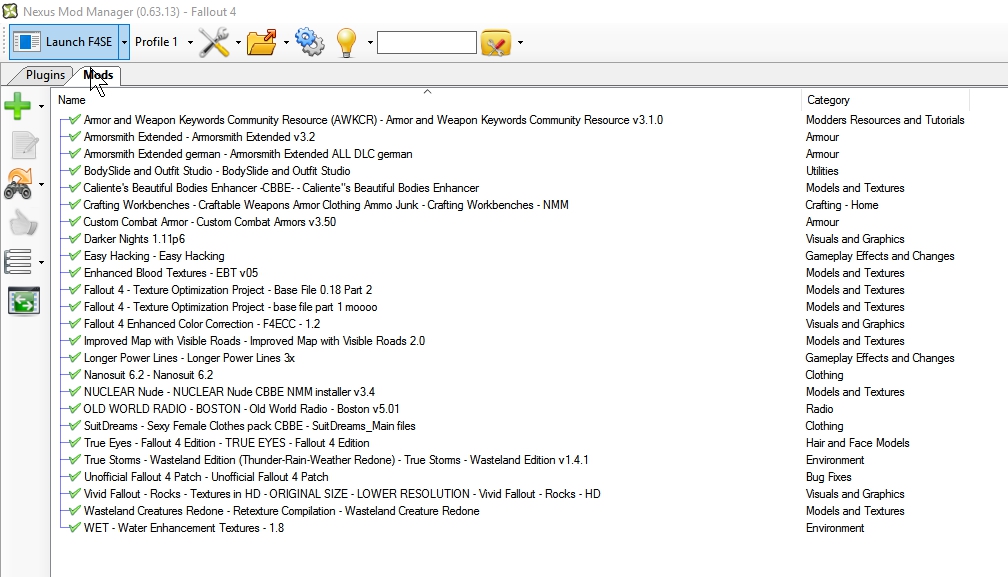Viewport: 1008px width, 577px height.
Task: Click the Launch F4SE button
Action: 64,42
